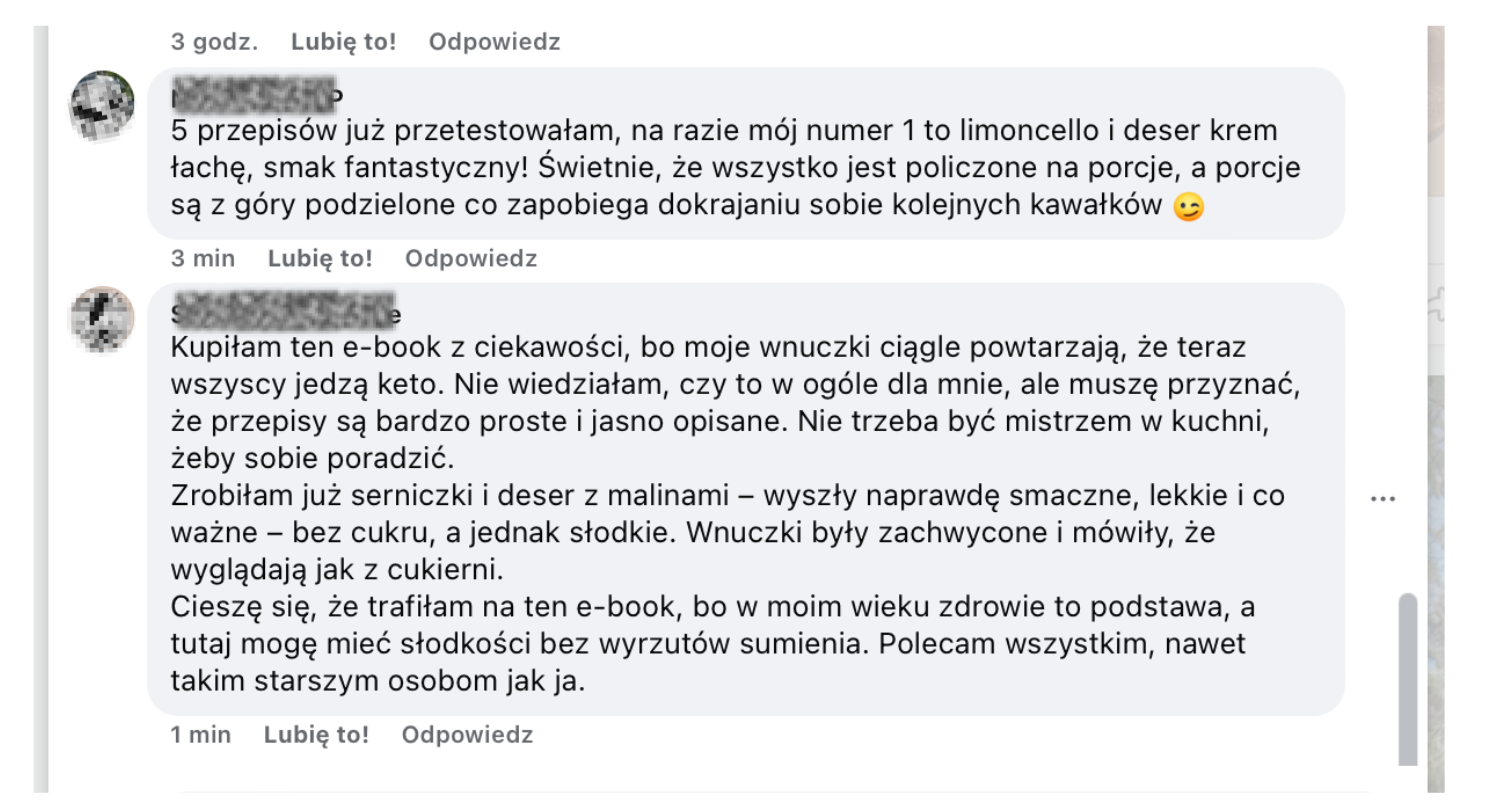Click the '1 min' timestamp on the bottom comment

click(x=198, y=735)
